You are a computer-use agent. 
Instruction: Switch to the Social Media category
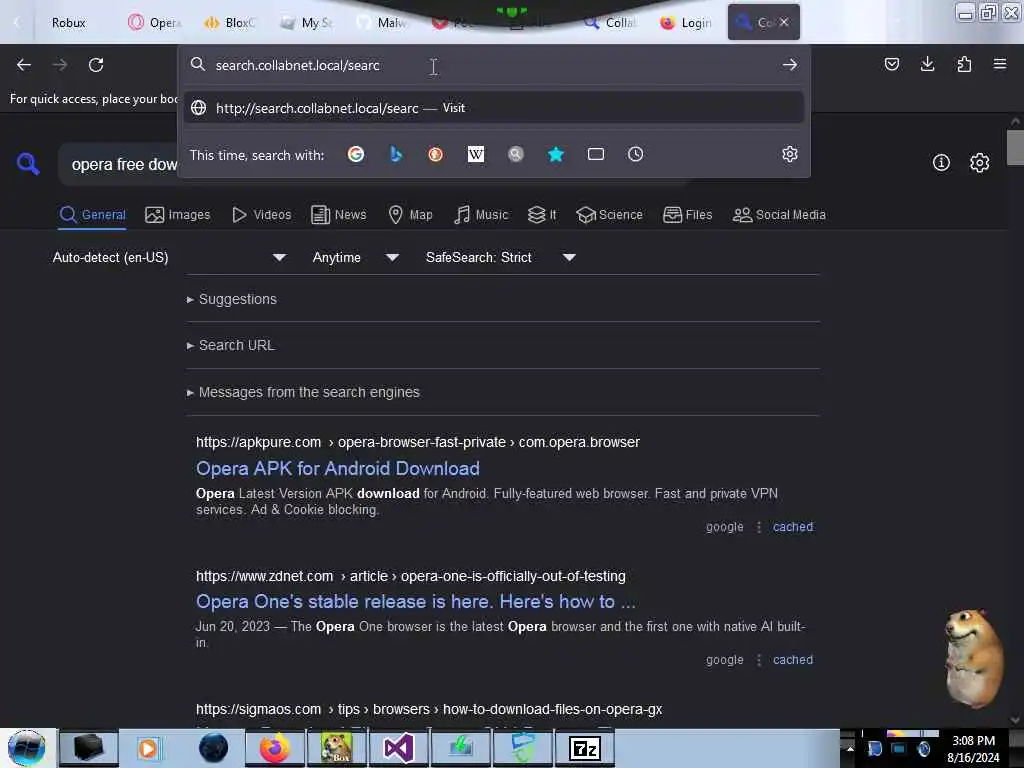click(x=779, y=215)
